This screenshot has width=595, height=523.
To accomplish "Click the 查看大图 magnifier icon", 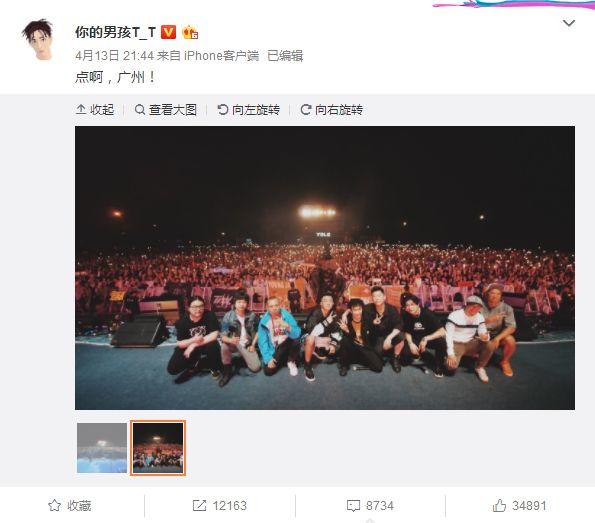I will [140, 110].
